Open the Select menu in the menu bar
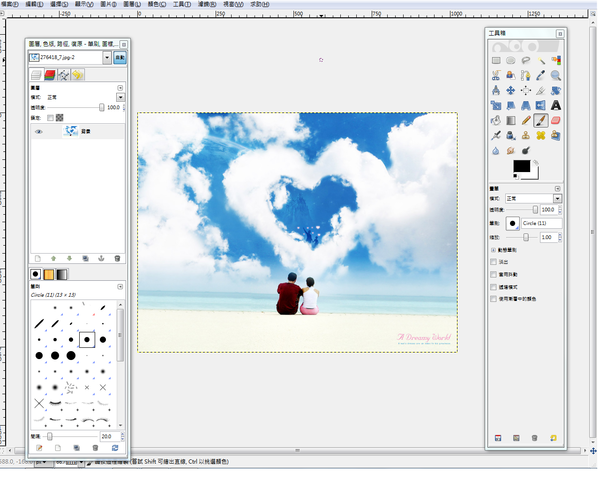The image size is (600, 480). click(x=59, y=4)
